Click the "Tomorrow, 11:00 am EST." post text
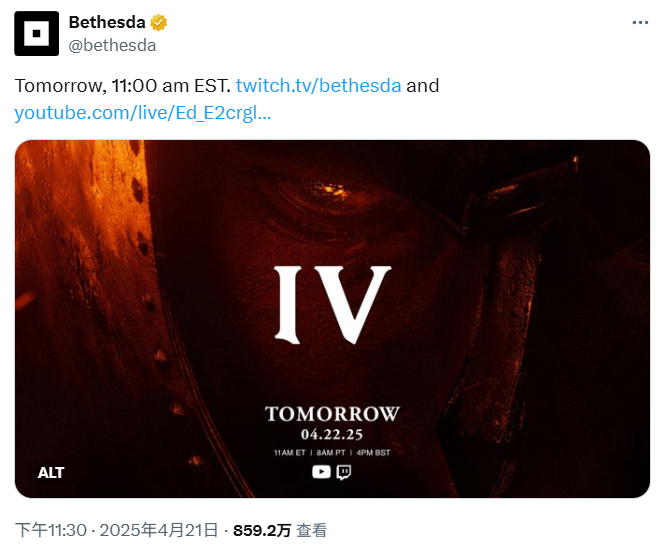Viewport: 668px width, 553px height. click(122, 86)
